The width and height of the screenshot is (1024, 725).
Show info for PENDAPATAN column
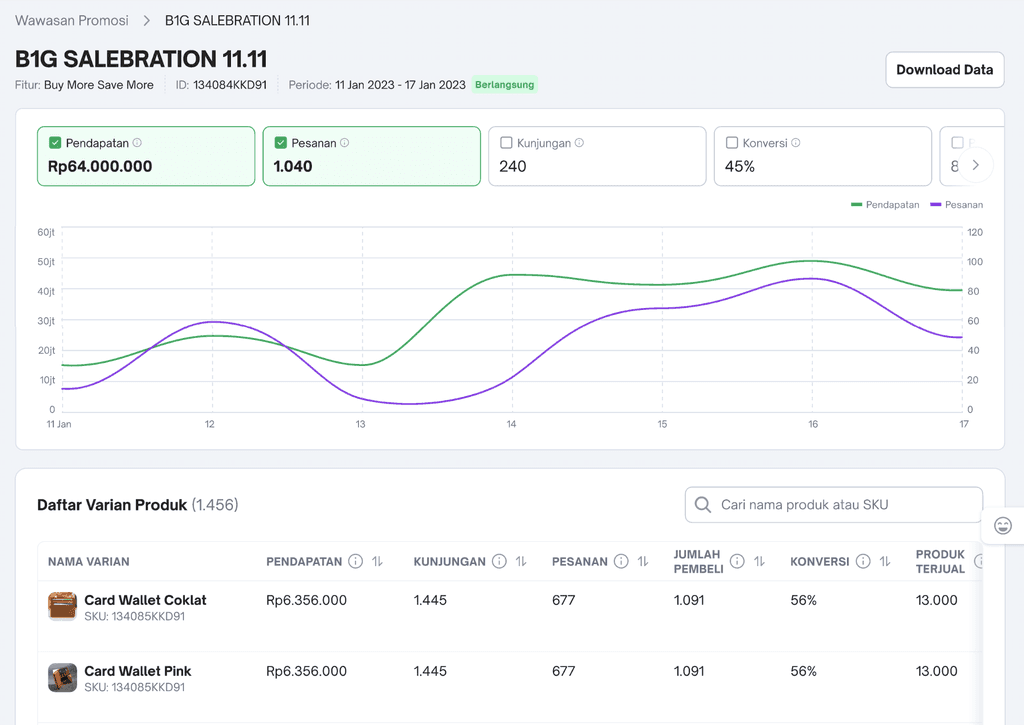click(x=355, y=561)
